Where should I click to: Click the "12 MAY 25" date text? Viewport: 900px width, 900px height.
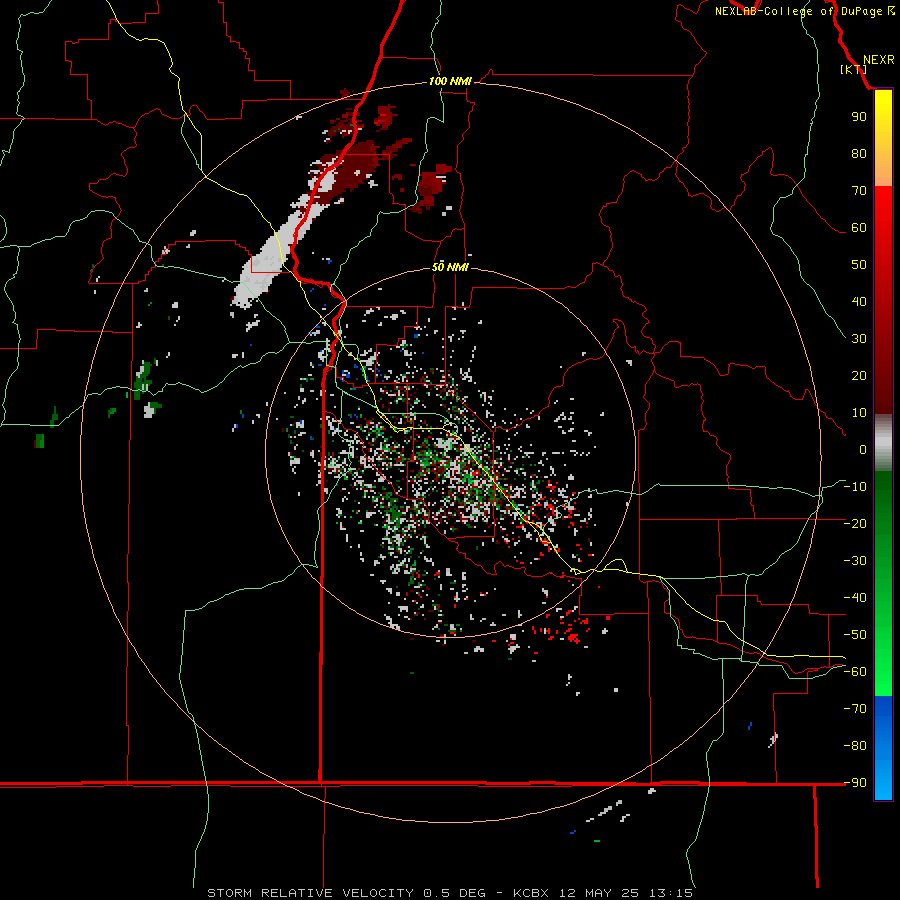pyautogui.click(x=599, y=893)
